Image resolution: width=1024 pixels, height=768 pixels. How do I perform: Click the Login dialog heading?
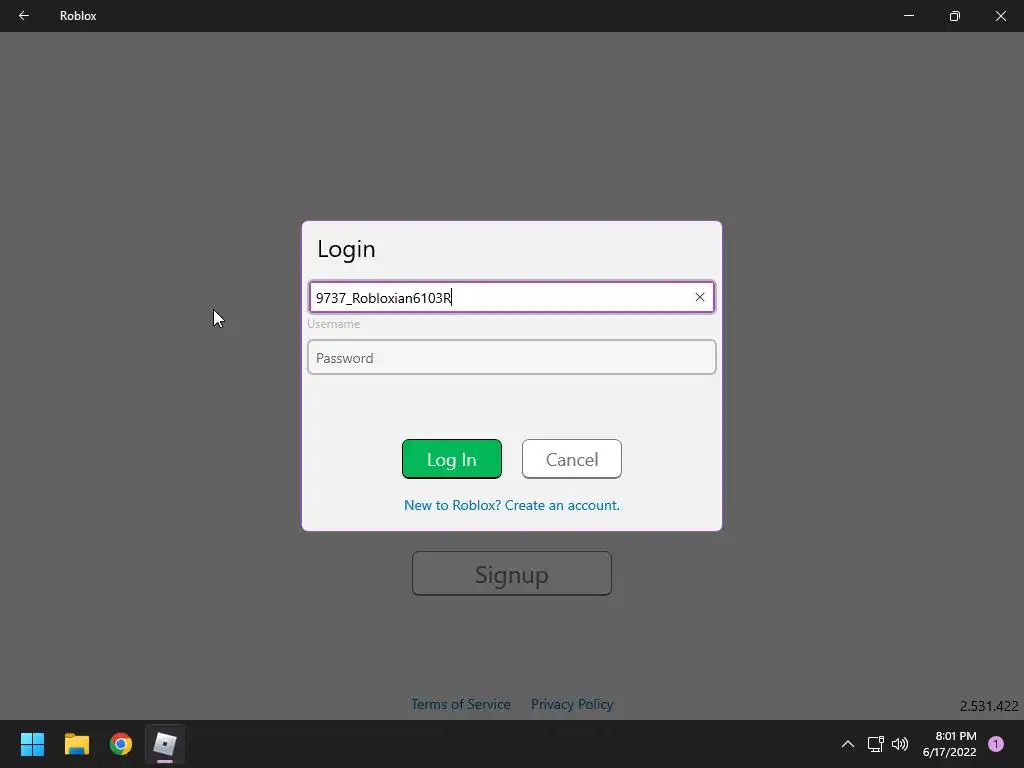pyautogui.click(x=346, y=249)
